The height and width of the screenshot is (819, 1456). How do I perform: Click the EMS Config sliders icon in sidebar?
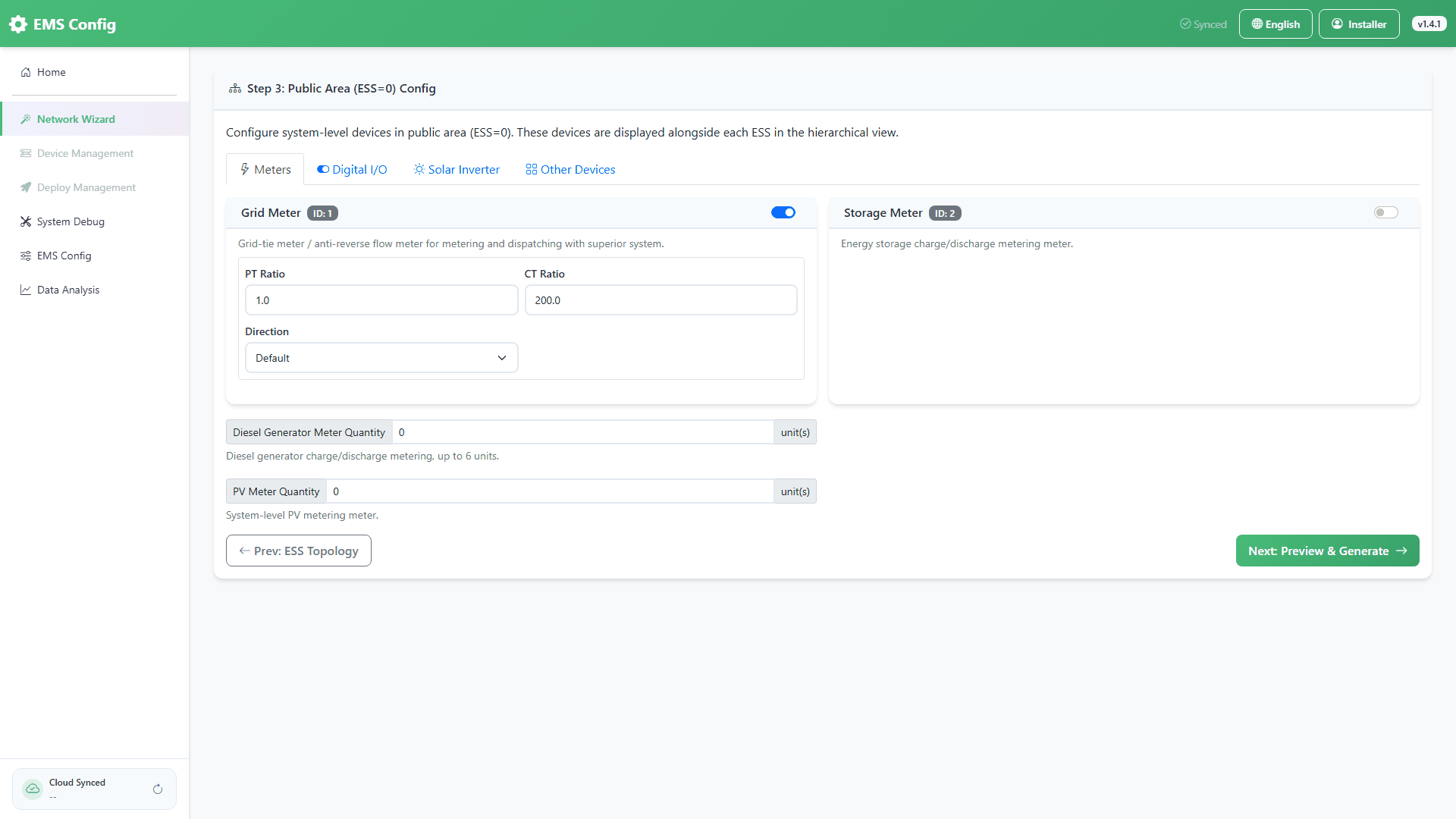pos(26,256)
